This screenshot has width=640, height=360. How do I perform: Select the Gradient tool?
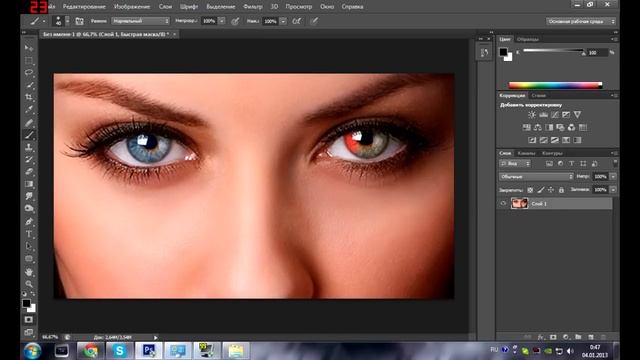29,184
